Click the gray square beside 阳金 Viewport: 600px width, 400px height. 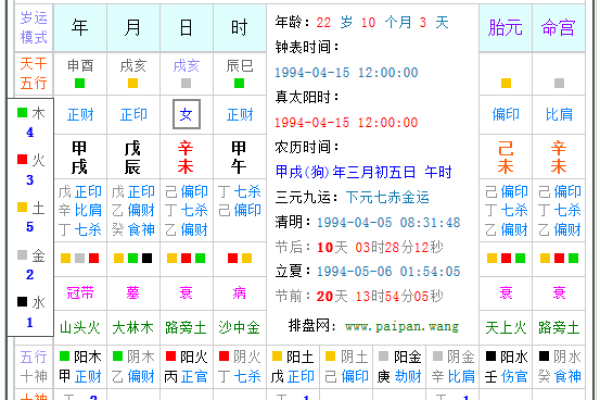(383, 356)
